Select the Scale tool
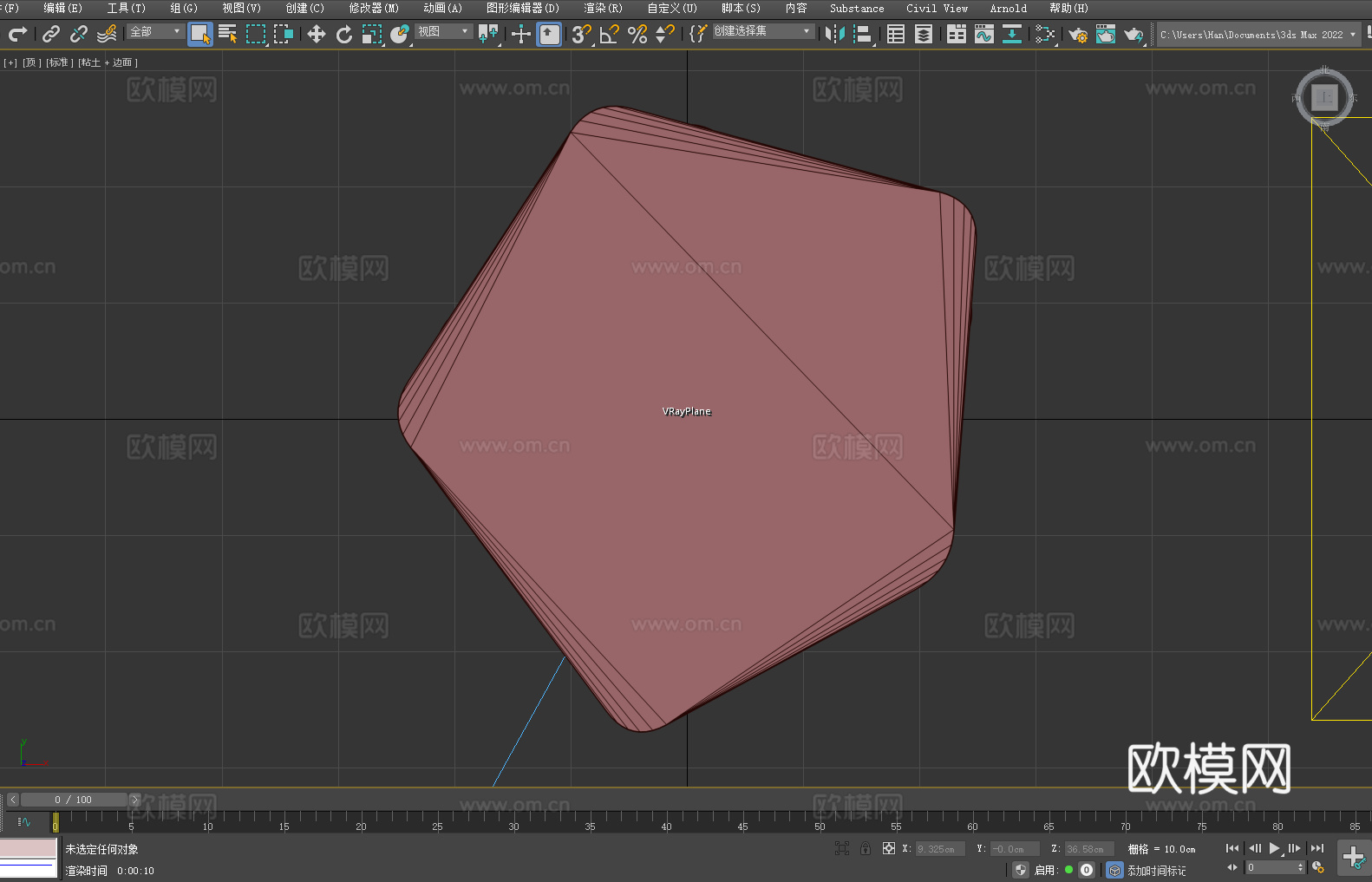Image resolution: width=1372 pixels, height=882 pixels. [x=372, y=34]
